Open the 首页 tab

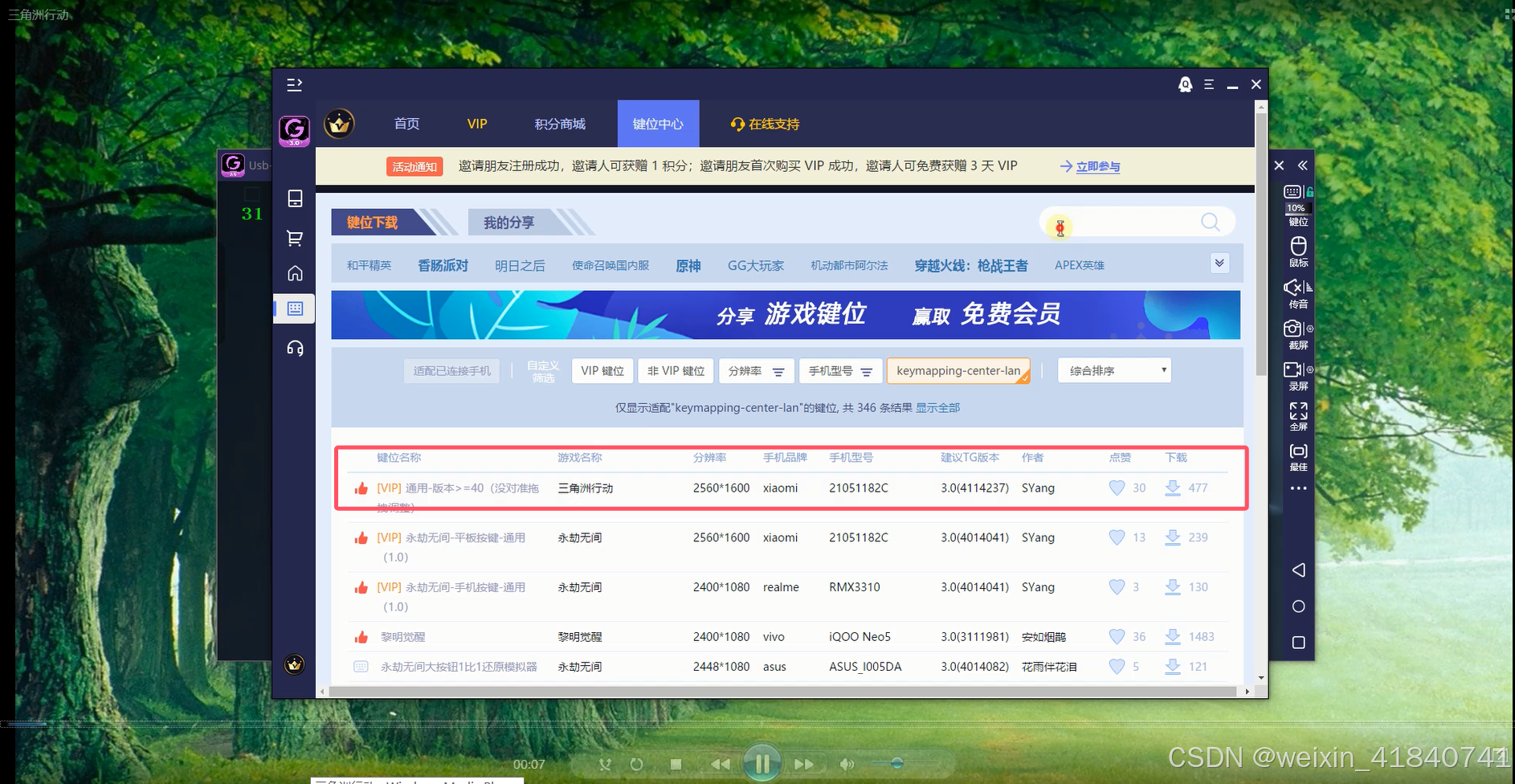(x=406, y=124)
